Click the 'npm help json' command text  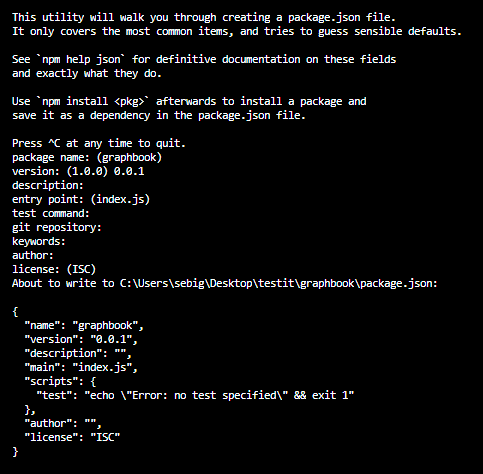81,59
